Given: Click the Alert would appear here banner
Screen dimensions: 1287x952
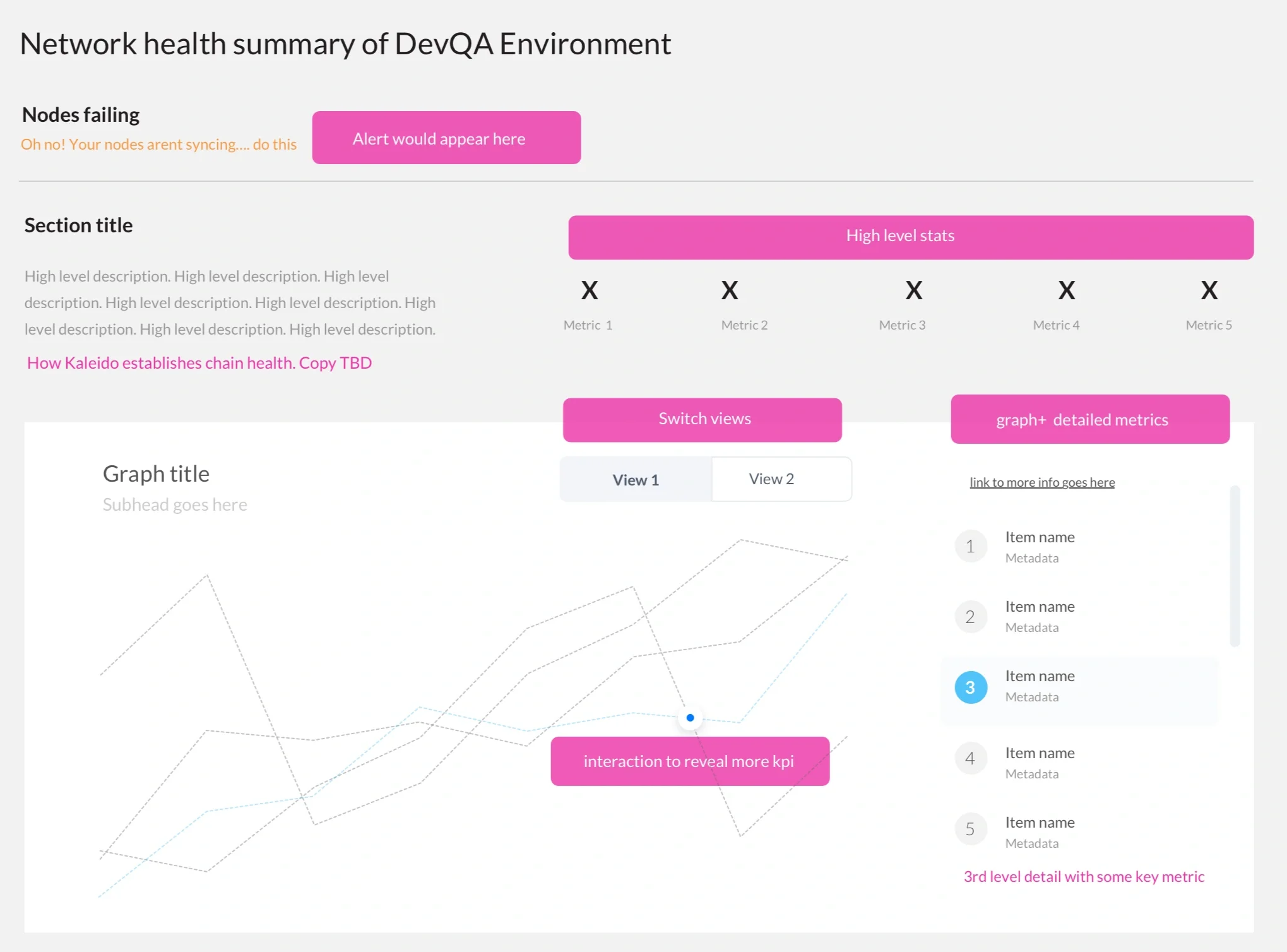Looking at the screenshot, I should (446, 138).
